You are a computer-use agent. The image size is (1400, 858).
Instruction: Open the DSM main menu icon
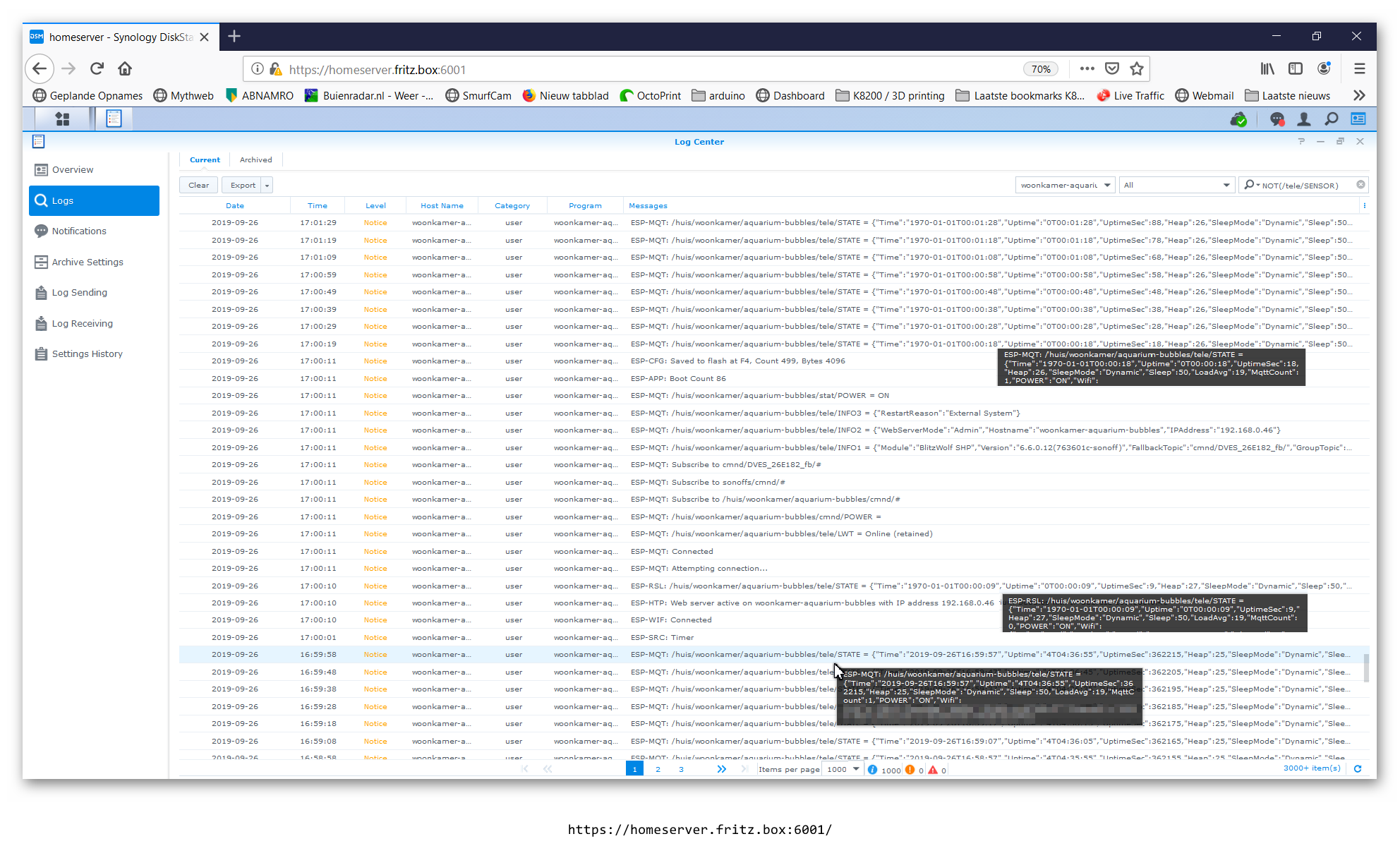pos(62,119)
